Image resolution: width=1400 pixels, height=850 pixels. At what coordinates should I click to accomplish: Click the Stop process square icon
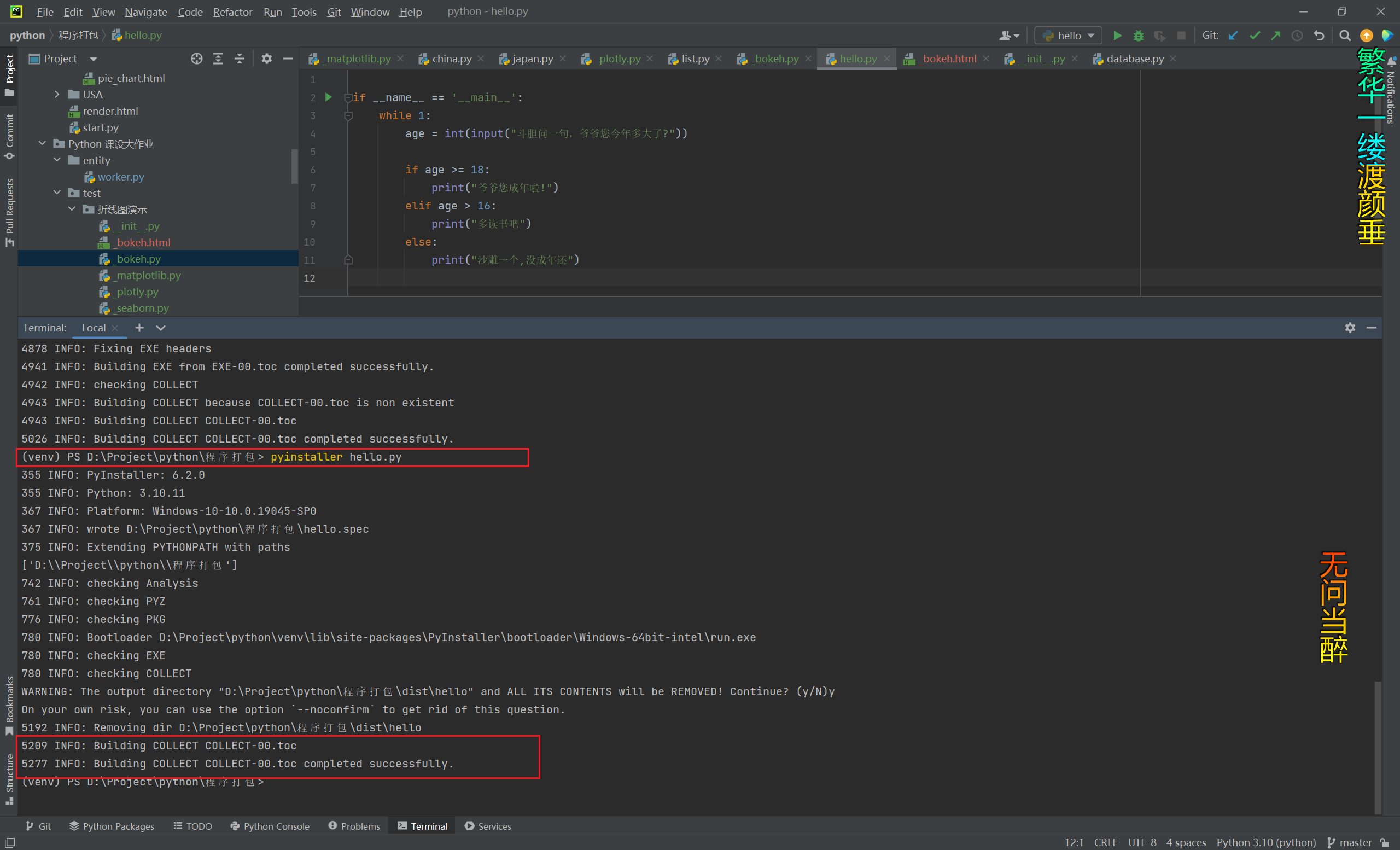click(1181, 35)
